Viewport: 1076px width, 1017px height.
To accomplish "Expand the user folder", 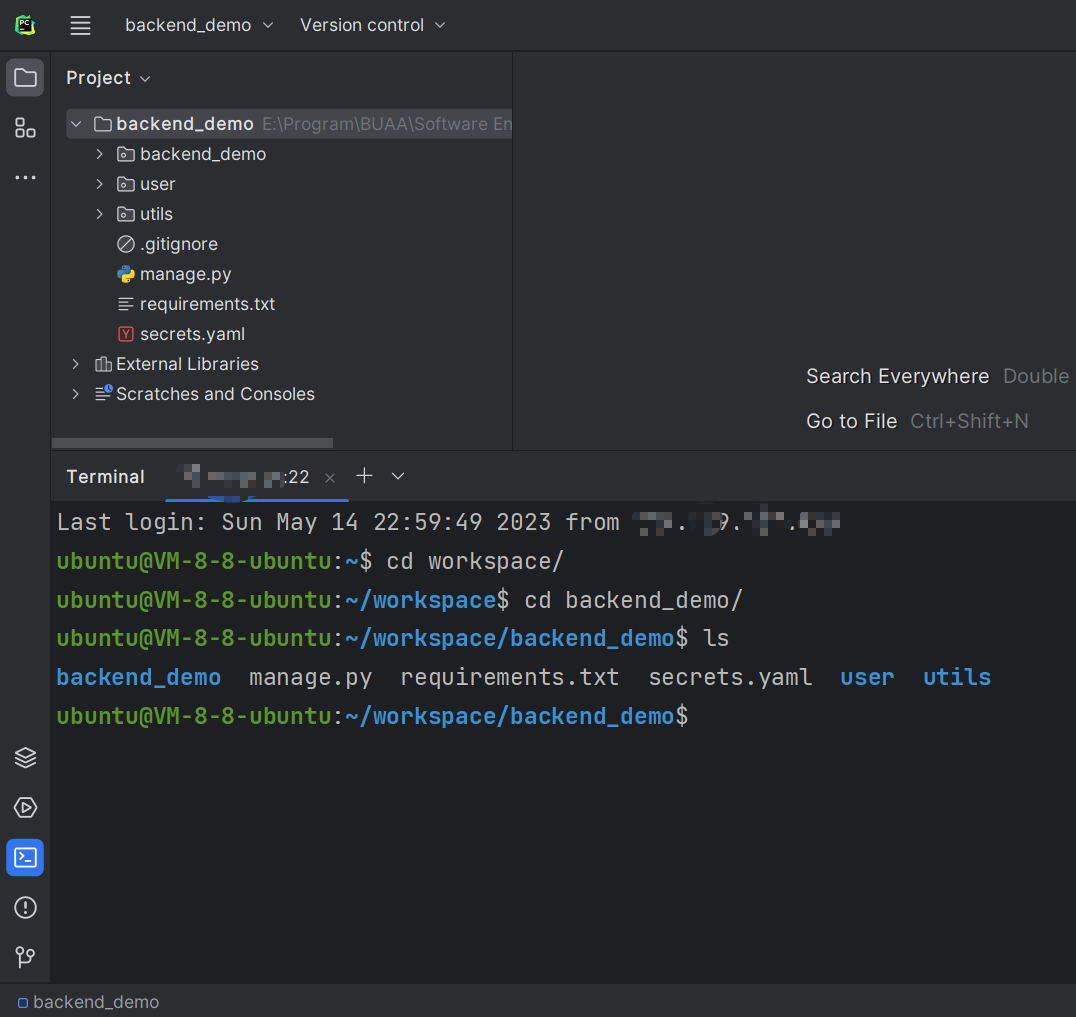I will point(99,184).
